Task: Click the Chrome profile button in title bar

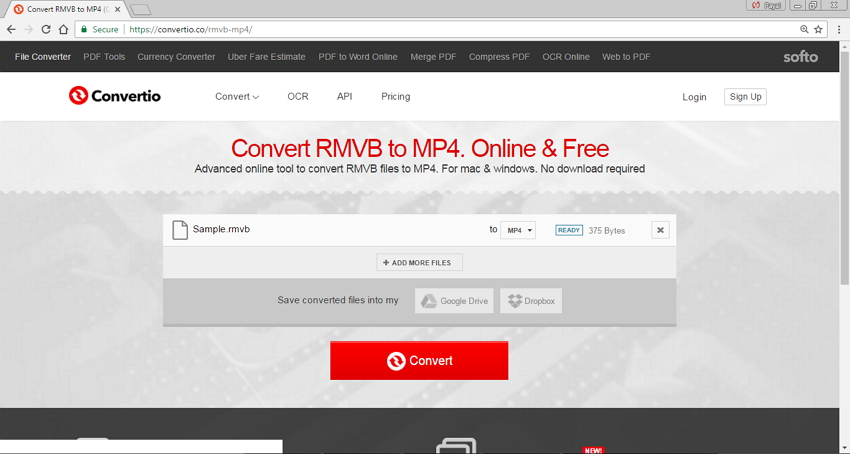Action: tap(766, 5)
